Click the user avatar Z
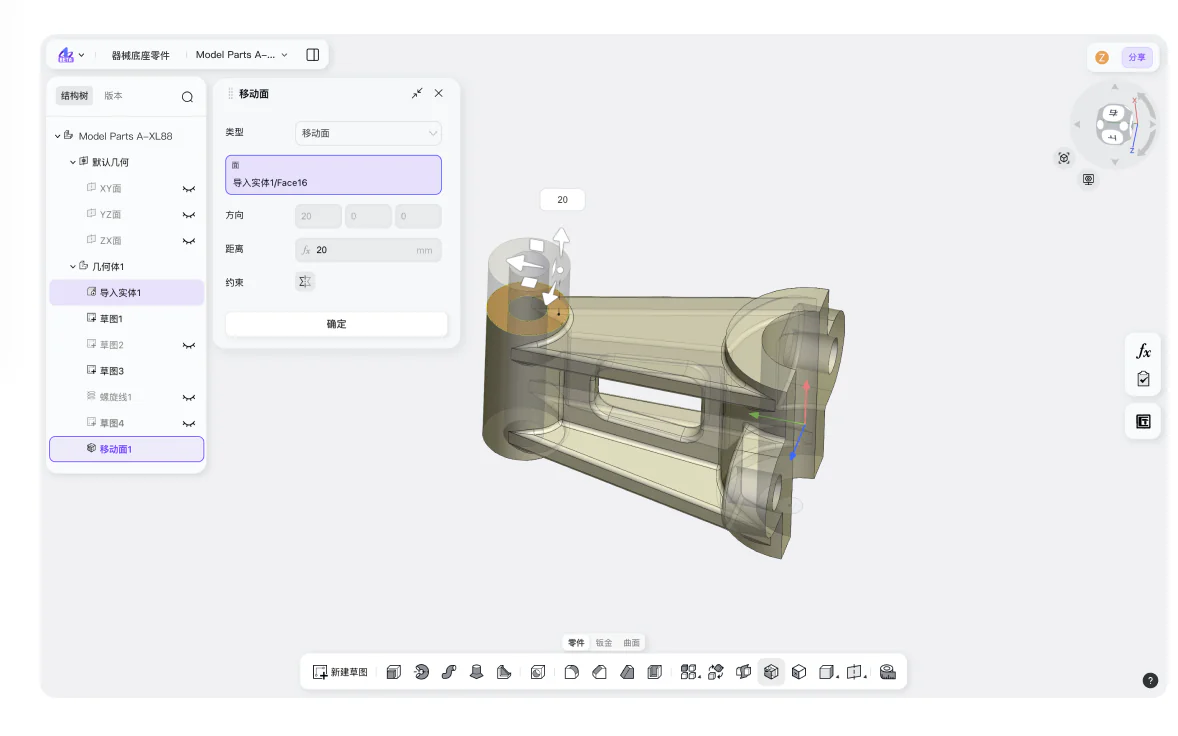 coord(1102,58)
